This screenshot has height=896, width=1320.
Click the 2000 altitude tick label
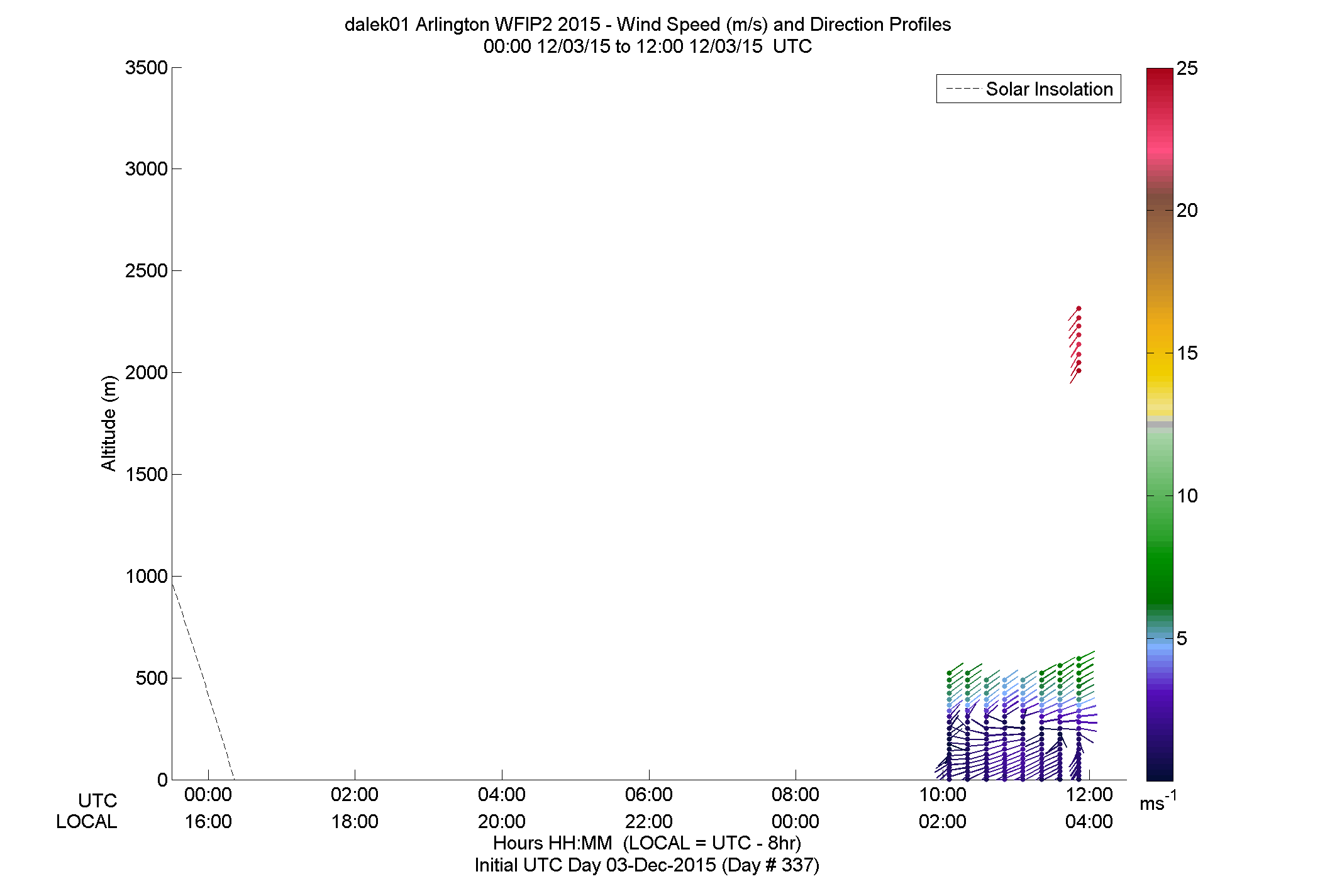click(146, 372)
